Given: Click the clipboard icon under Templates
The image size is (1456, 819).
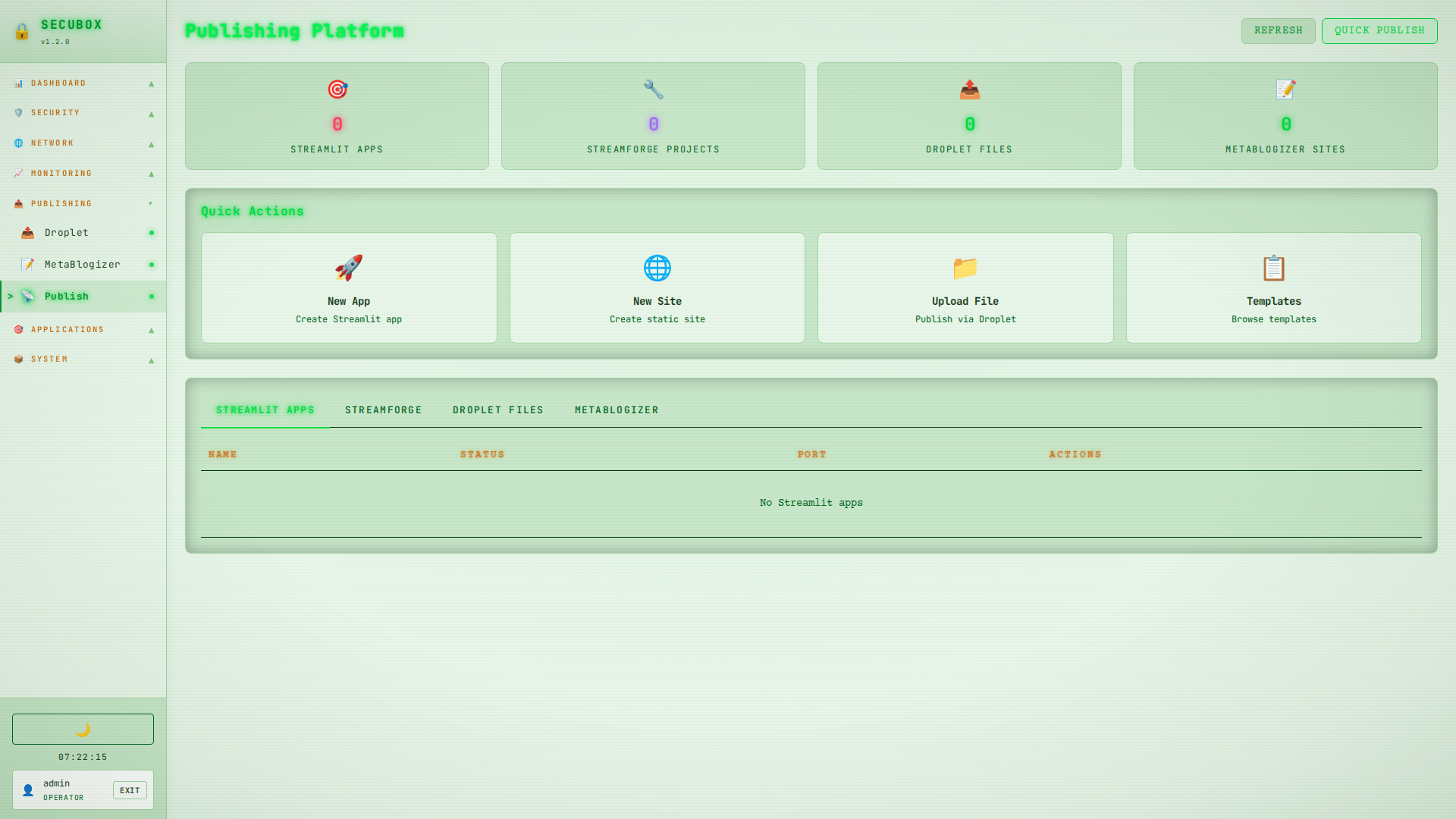Looking at the screenshot, I should coord(1273,268).
